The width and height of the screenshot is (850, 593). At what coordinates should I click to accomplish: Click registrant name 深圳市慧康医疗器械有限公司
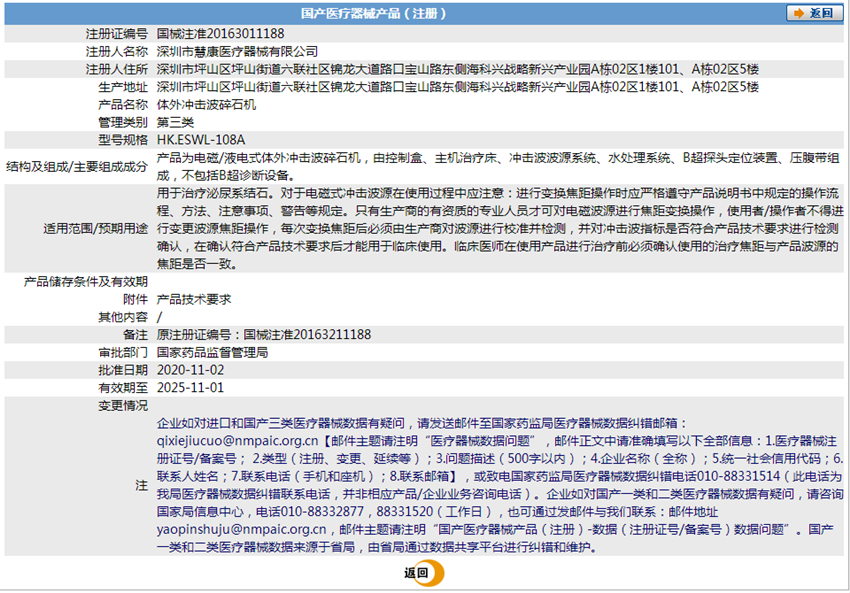(237, 51)
